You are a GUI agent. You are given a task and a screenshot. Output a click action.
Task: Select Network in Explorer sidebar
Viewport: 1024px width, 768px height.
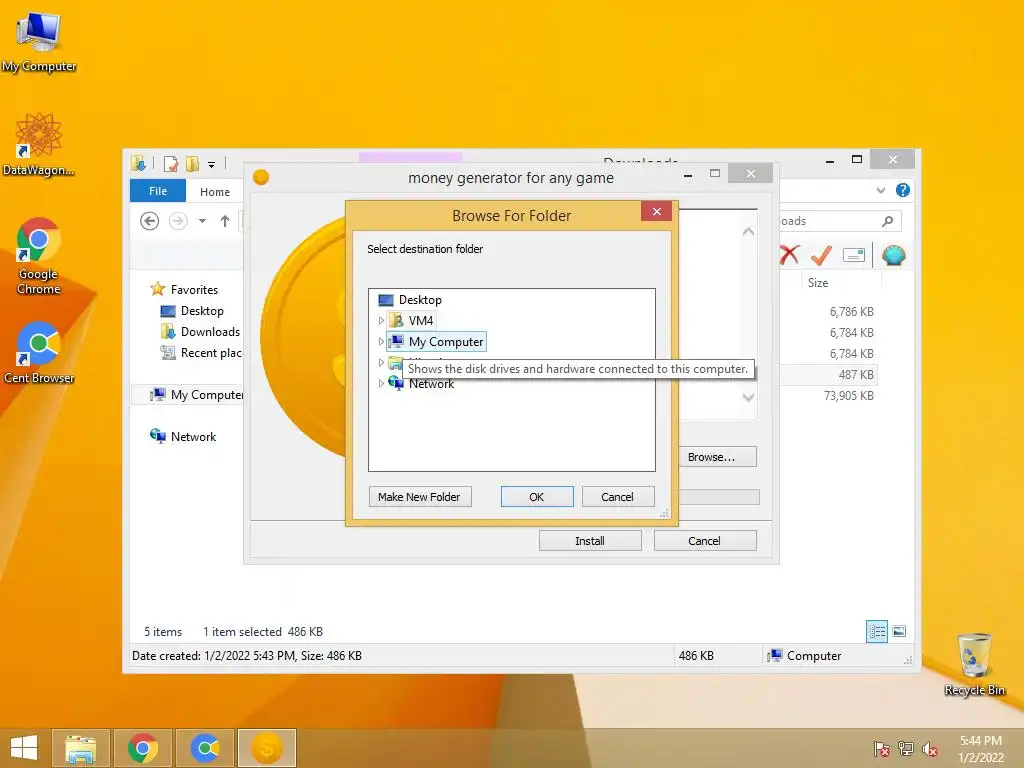point(183,436)
